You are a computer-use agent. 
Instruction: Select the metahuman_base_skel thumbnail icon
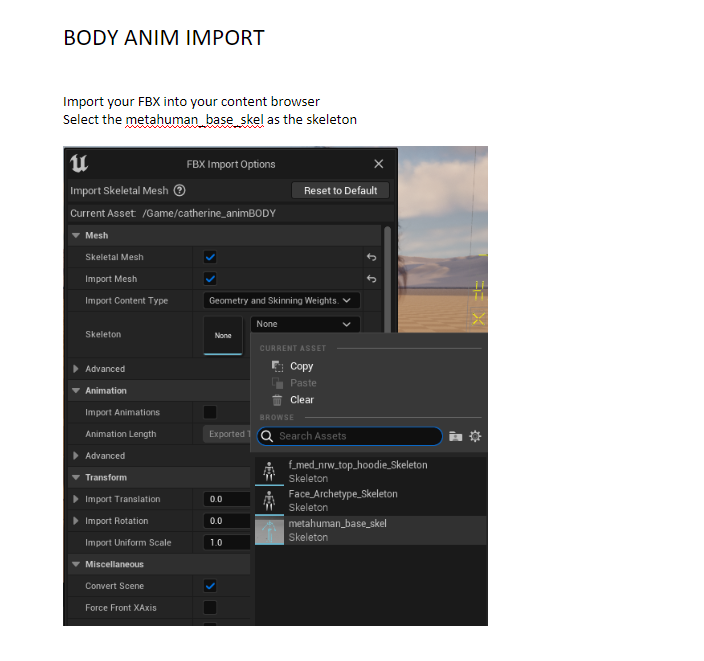(269, 531)
